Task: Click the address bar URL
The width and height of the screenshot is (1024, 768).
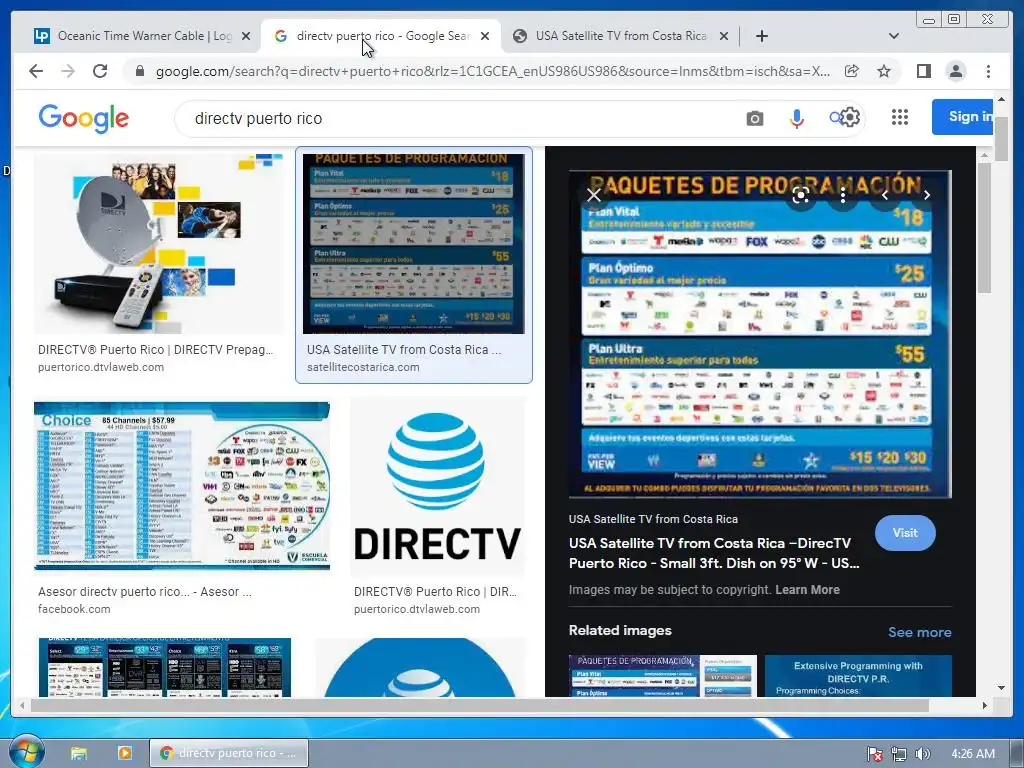Action: 493,71
